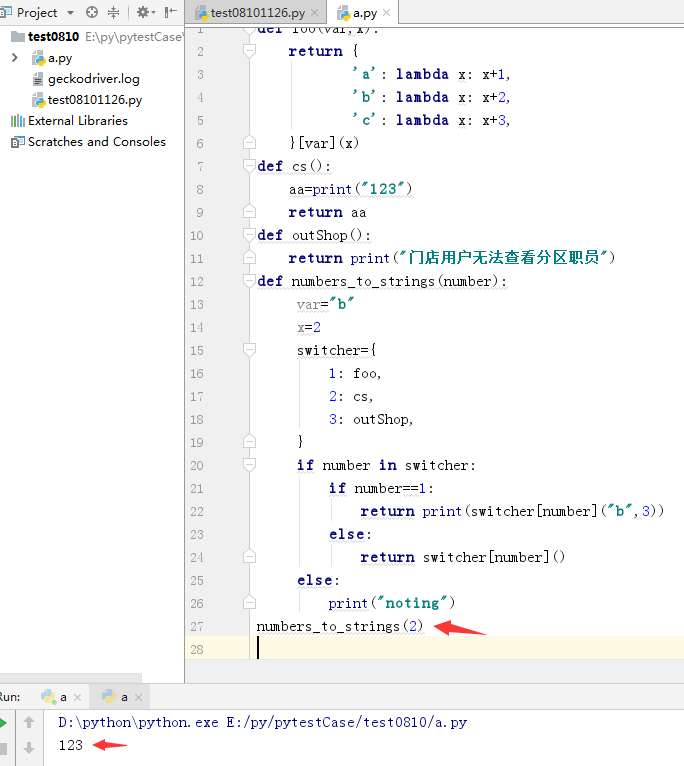
Task: Click the x=2 assignment on line 14
Action: [x=309, y=327]
